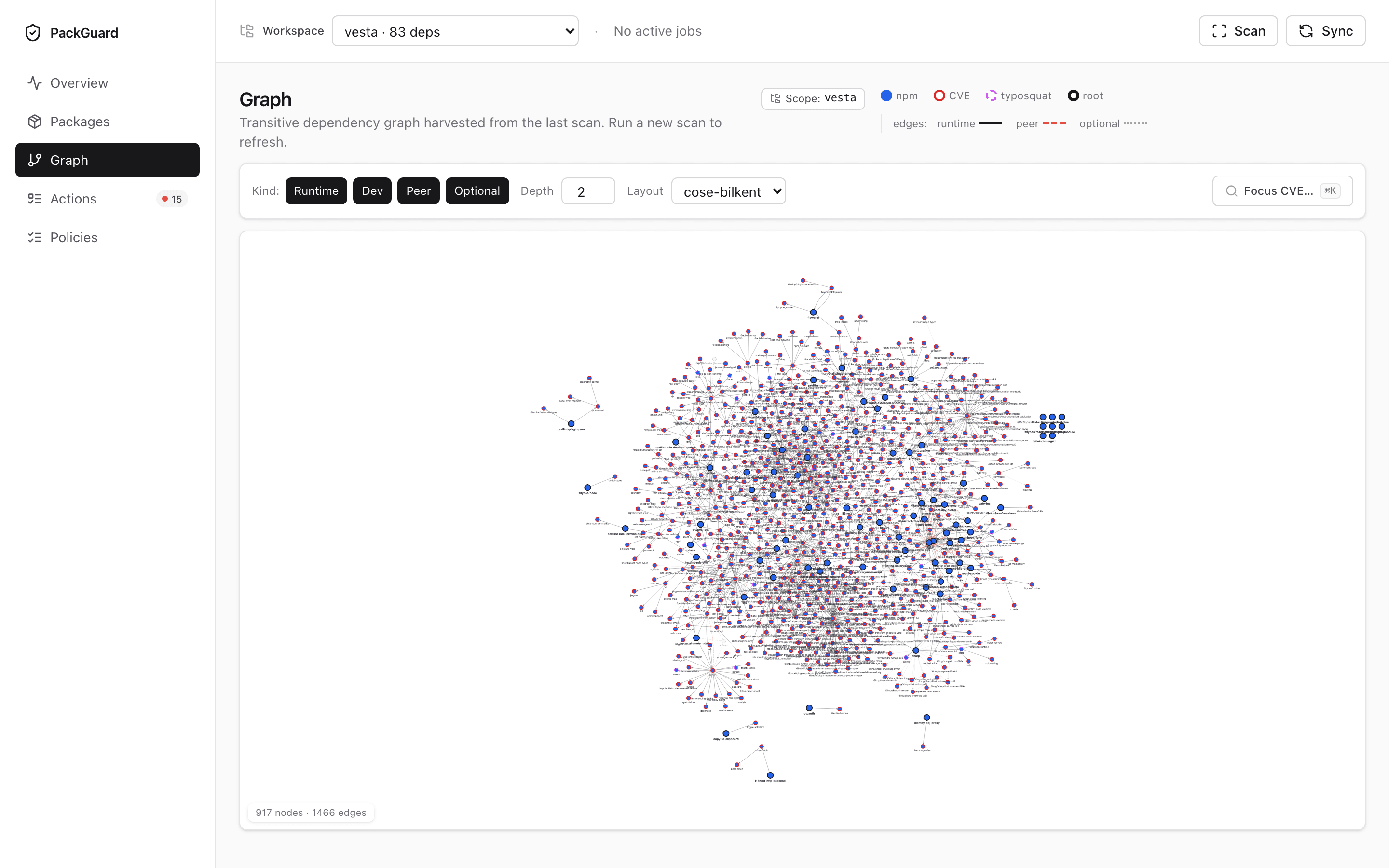The image size is (1389, 868).
Task: Click the Scope: vesta chip
Action: (x=813, y=99)
